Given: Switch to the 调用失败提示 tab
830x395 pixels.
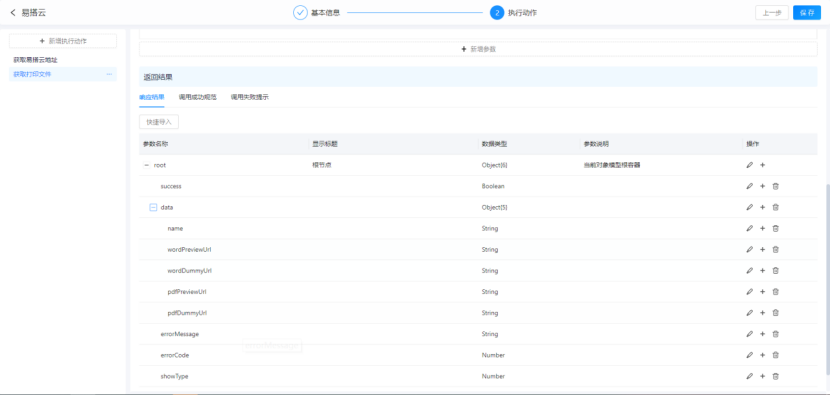Looking at the screenshot, I should (x=249, y=97).
